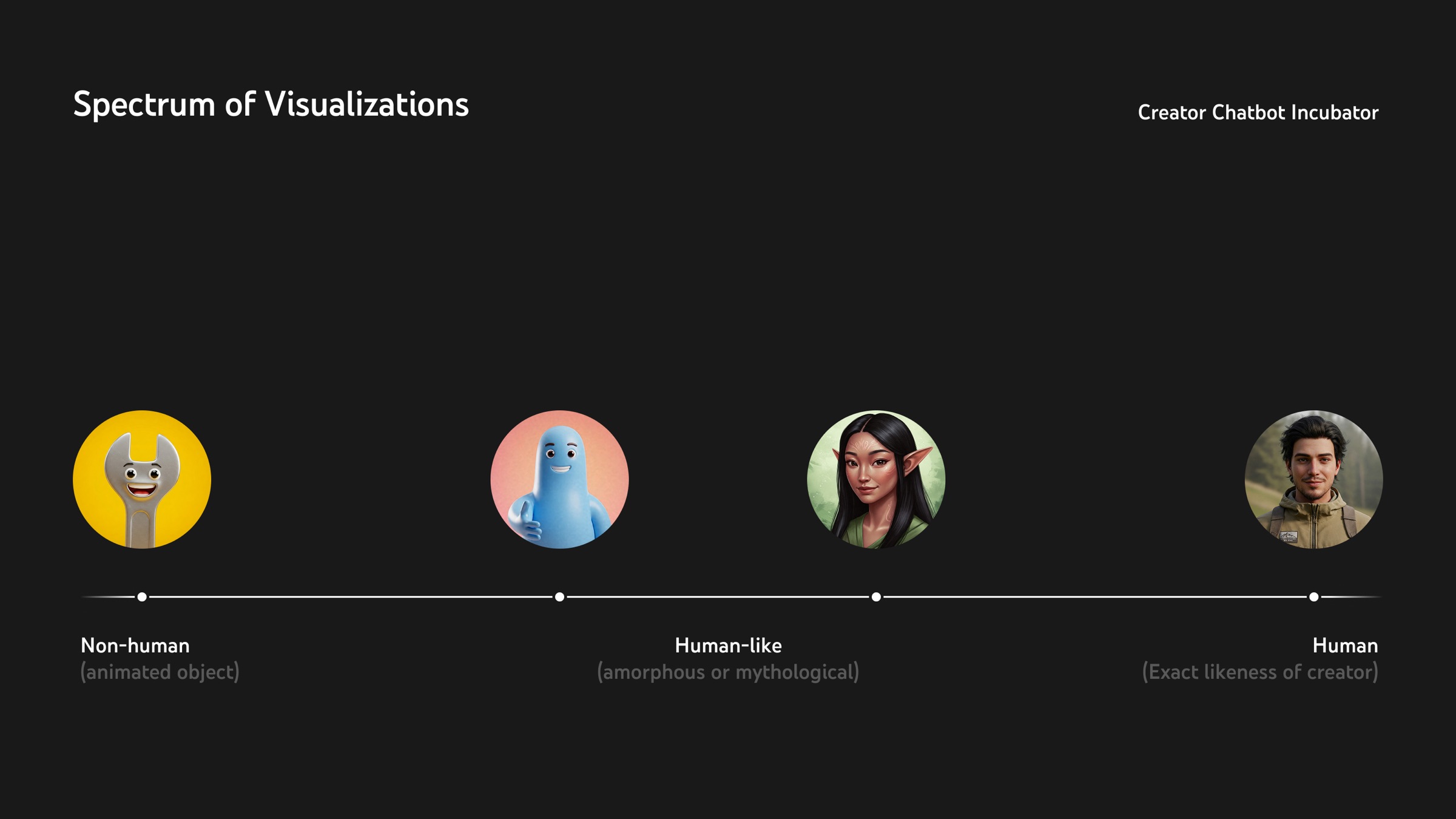Select the blue blob character avatar
Screen dimensions: 1456x819
tap(559, 479)
